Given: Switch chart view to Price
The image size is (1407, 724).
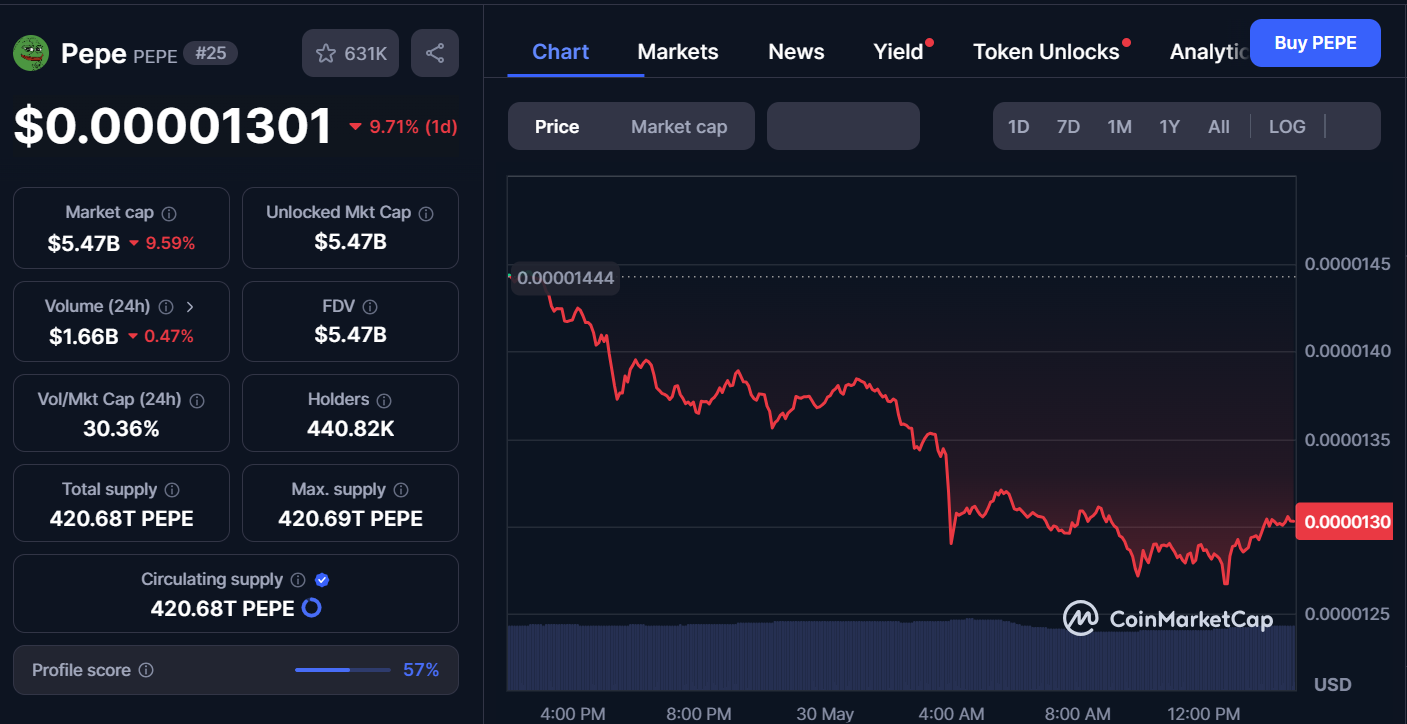Looking at the screenshot, I should pos(557,127).
